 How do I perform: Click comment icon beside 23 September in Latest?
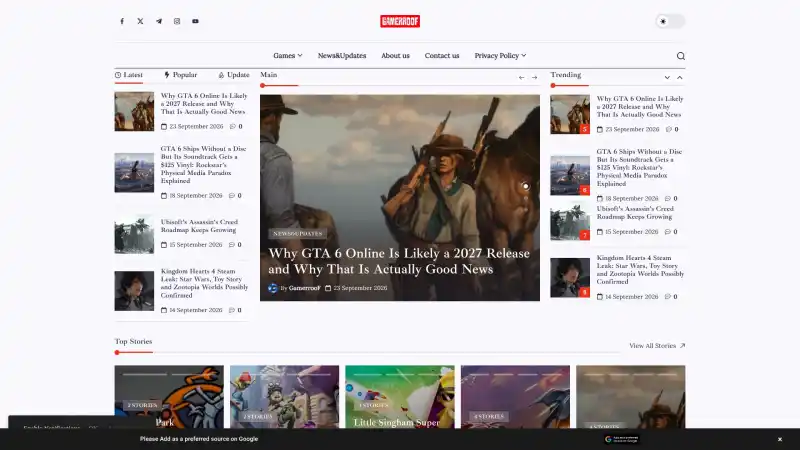click(233, 127)
